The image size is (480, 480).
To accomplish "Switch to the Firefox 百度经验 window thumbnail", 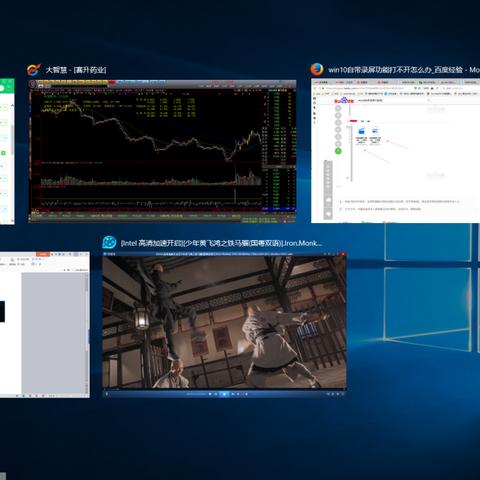I will coord(395,151).
